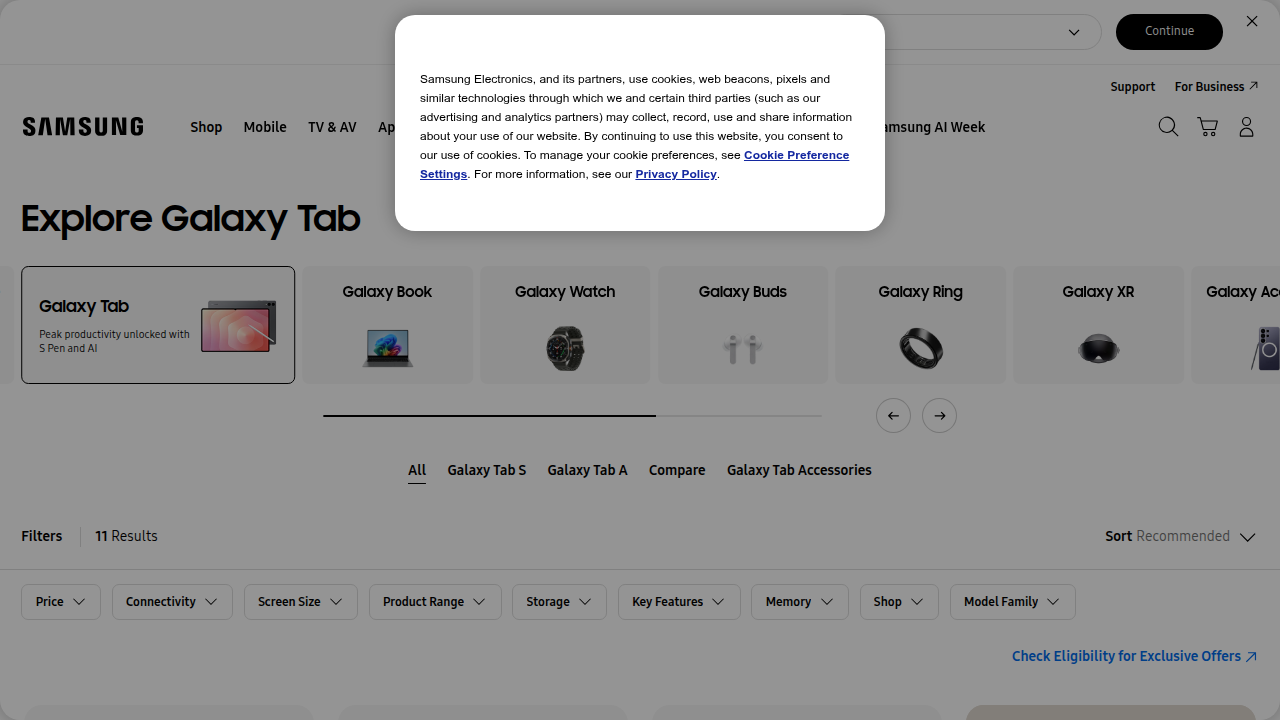This screenshot has height=720, width=1280.
Task: Click the Filters label
Action: point(42,537)
